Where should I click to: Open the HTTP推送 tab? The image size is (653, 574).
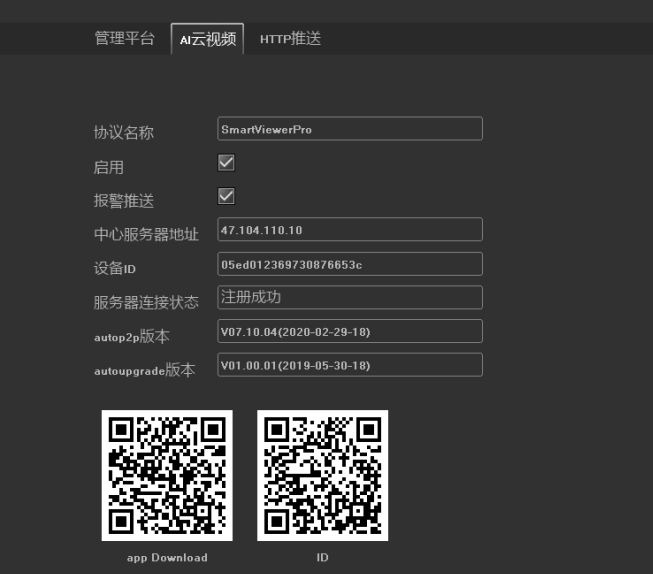click(x=290, y=38)
